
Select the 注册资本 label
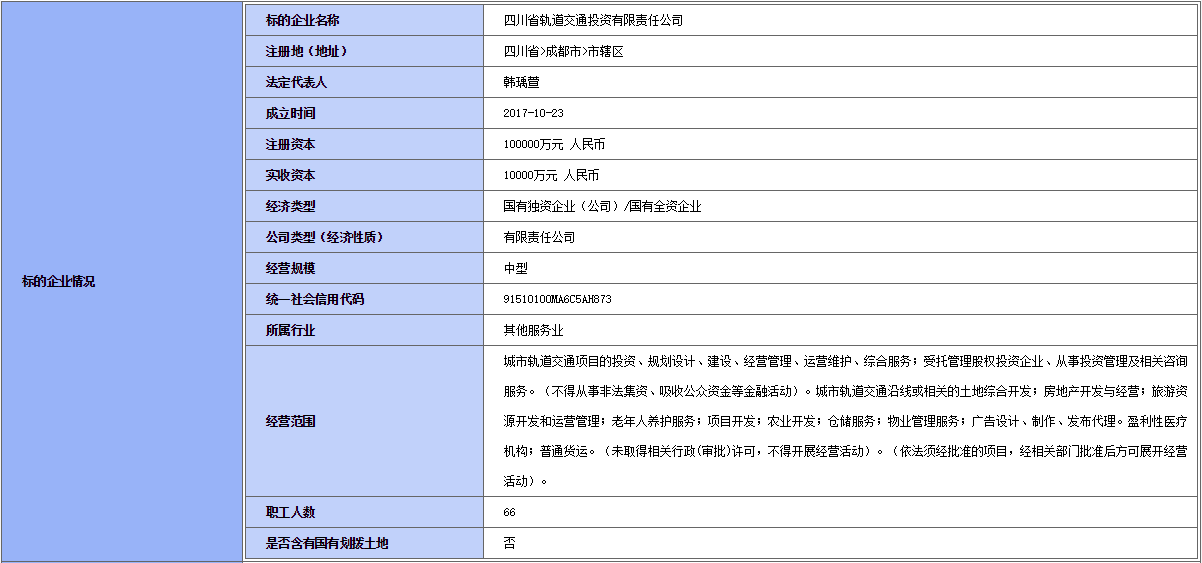[290, 144]
